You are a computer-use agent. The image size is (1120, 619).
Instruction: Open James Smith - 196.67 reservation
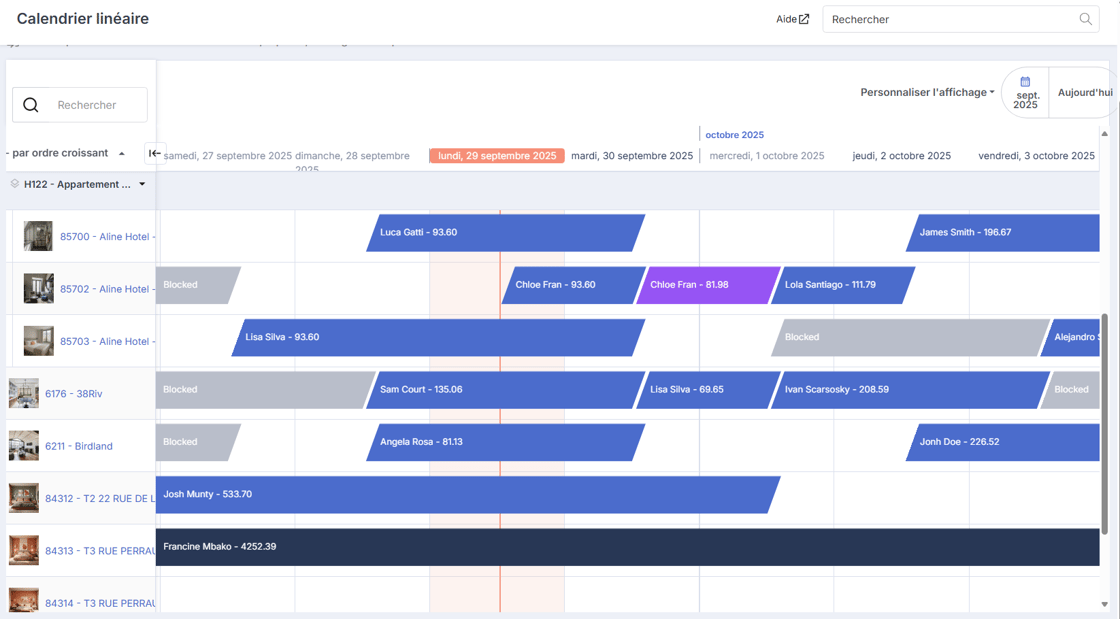(1003, 233)
